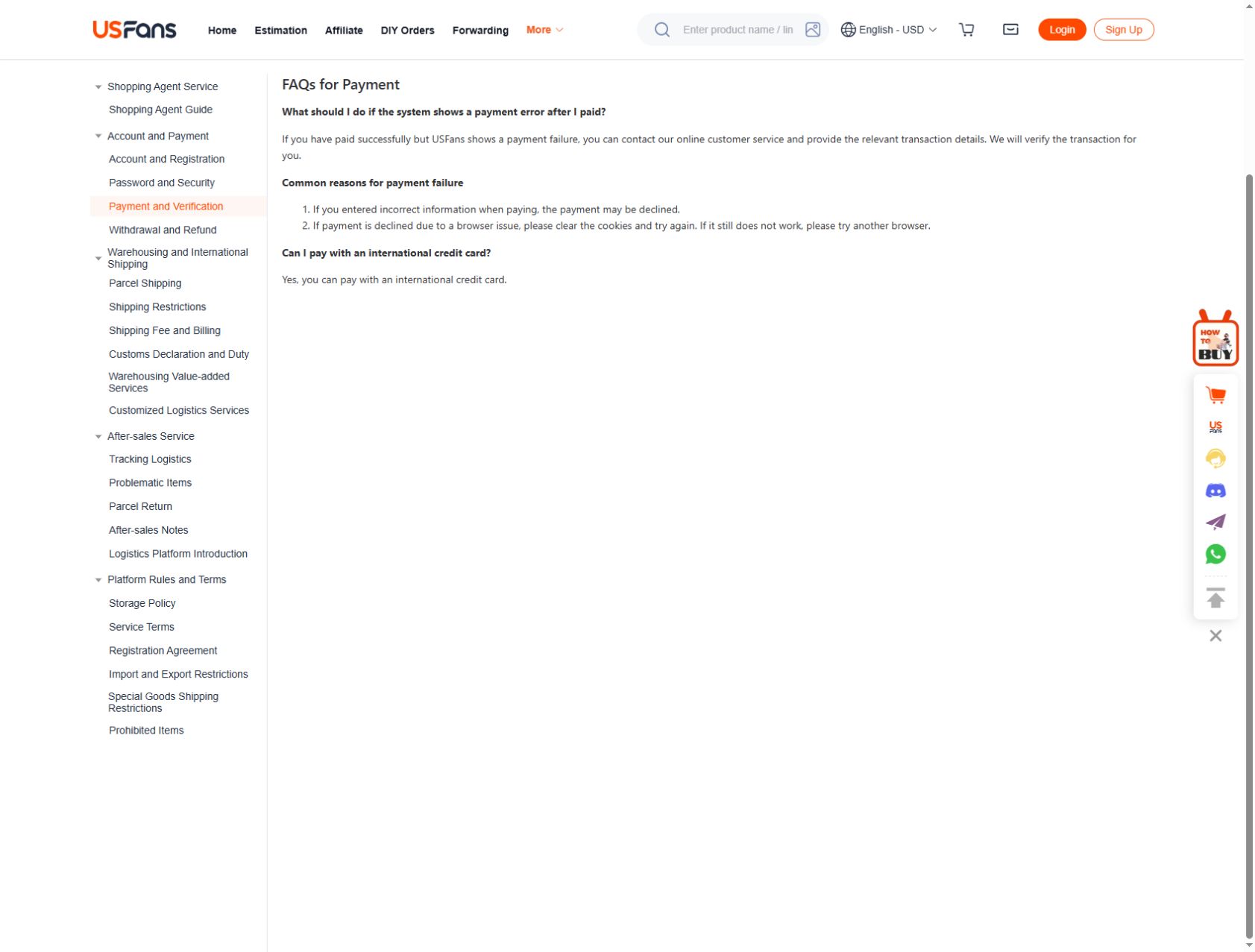The width and height of the screenshot is (1255, 952).
Task: Open the Discord icon
Action: tap(1215, 491)
